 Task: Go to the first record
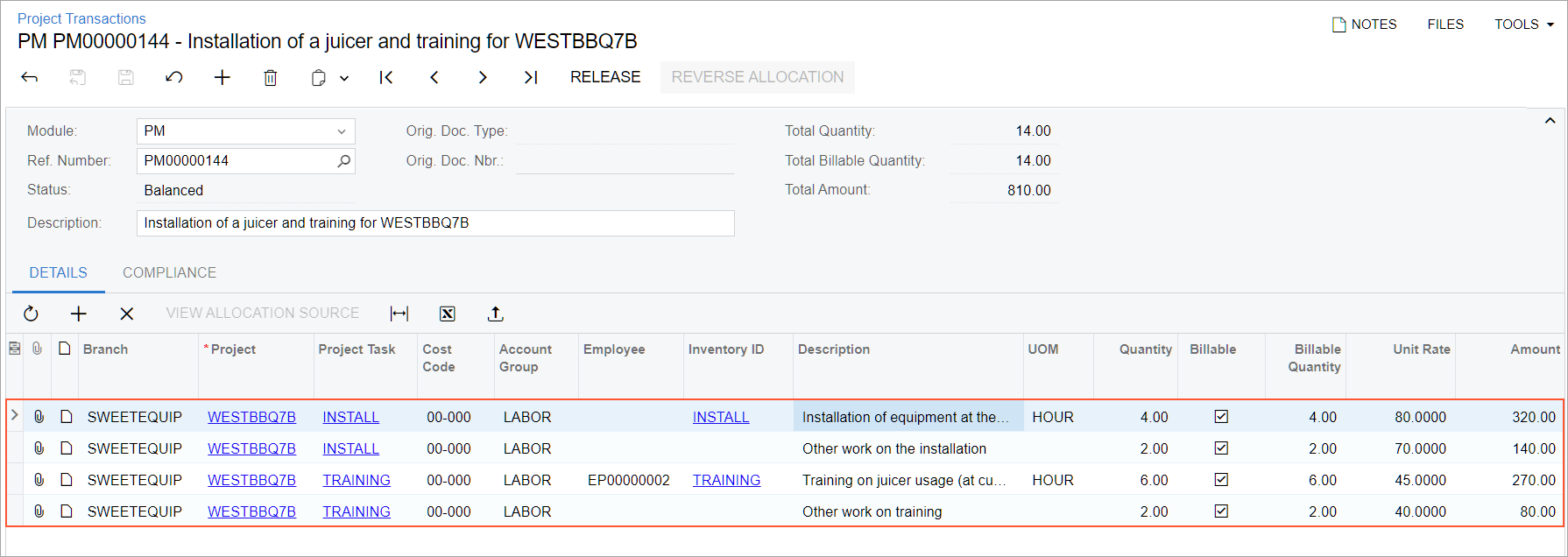pyautogui.click(x=385, y=78)
